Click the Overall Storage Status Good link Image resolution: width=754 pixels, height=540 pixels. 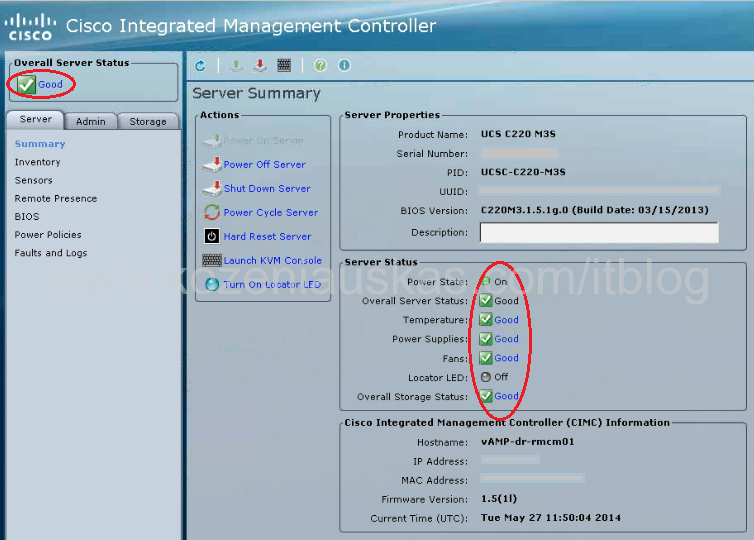pyautogui.click(x=507, y=396)
